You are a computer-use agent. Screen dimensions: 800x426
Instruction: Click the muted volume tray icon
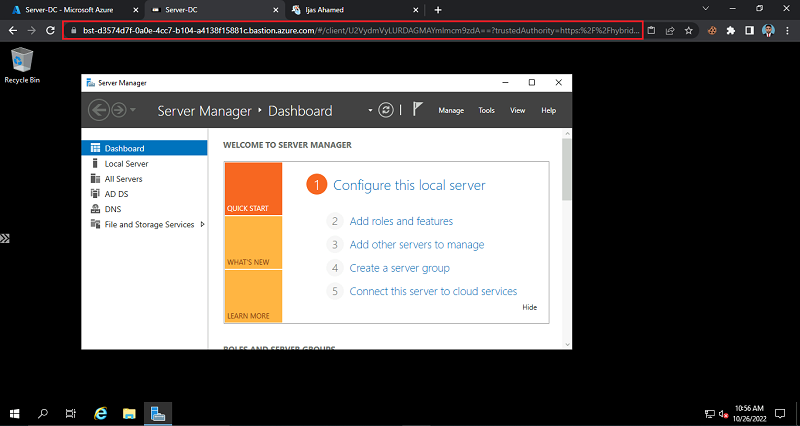coord(723,414)
